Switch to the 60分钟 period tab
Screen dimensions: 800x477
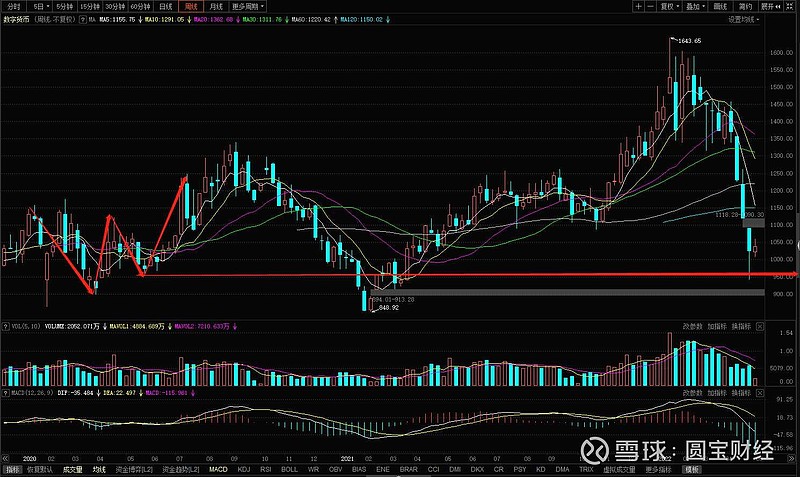(x=138, y=5)
